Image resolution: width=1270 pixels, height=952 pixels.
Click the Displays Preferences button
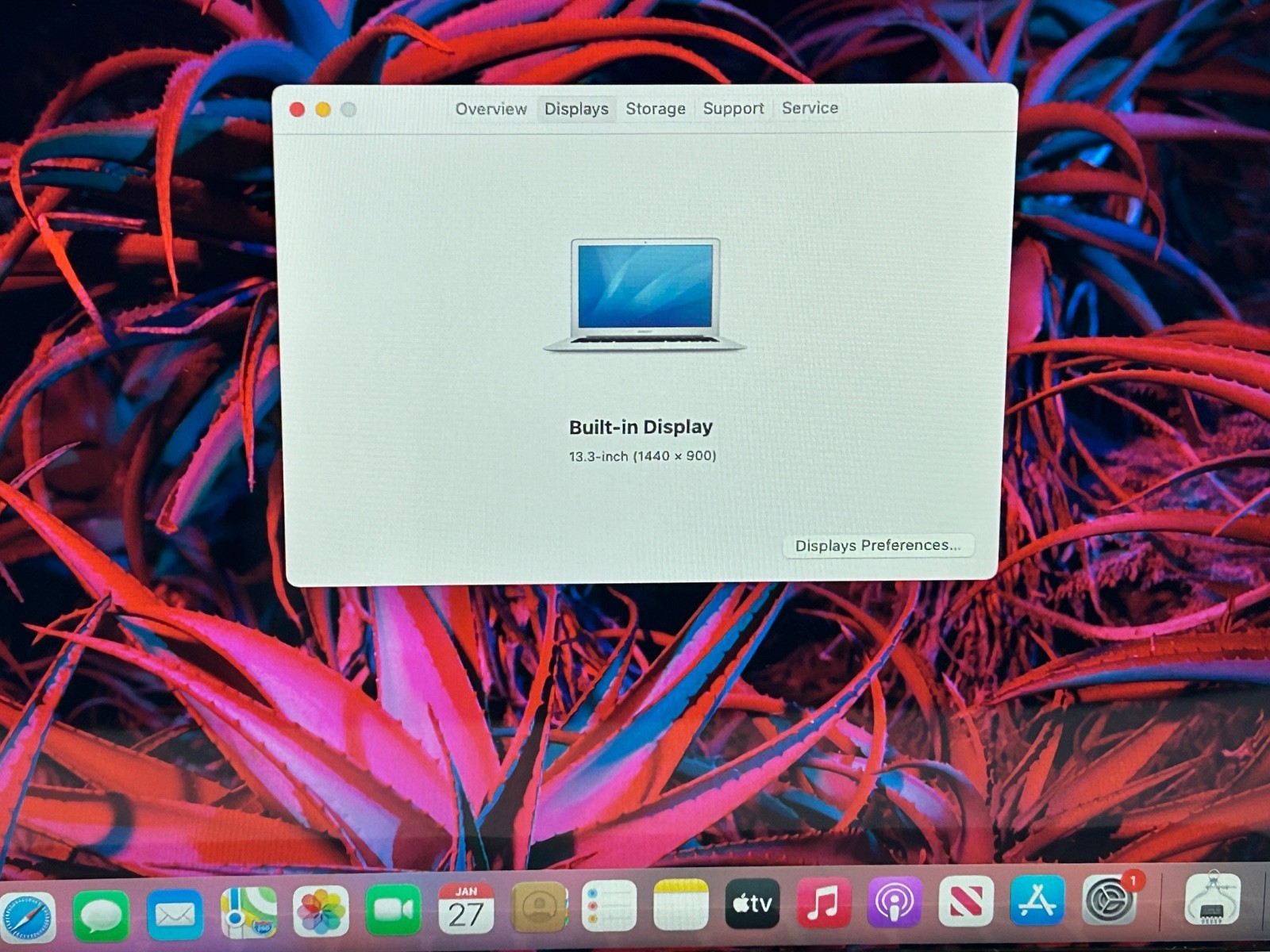[877, 546]
